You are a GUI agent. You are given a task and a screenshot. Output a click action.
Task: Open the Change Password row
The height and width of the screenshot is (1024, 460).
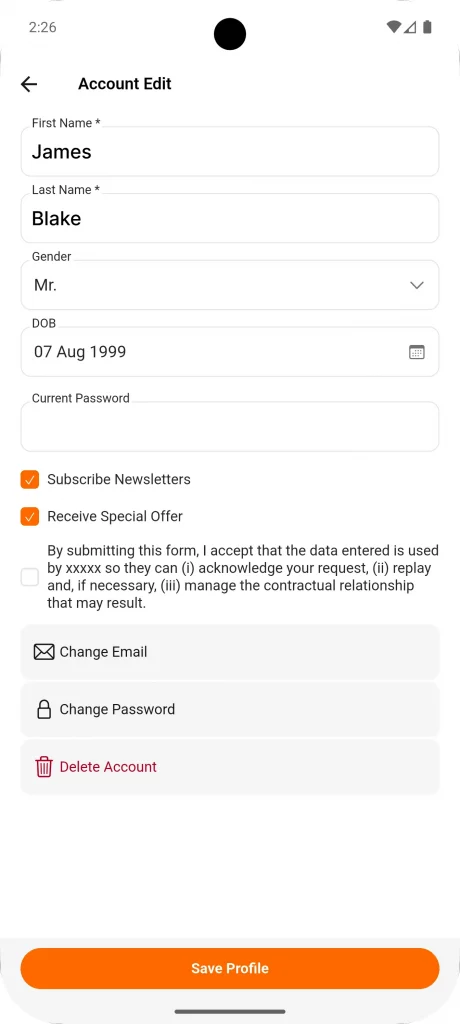click(x=230, y=709)
